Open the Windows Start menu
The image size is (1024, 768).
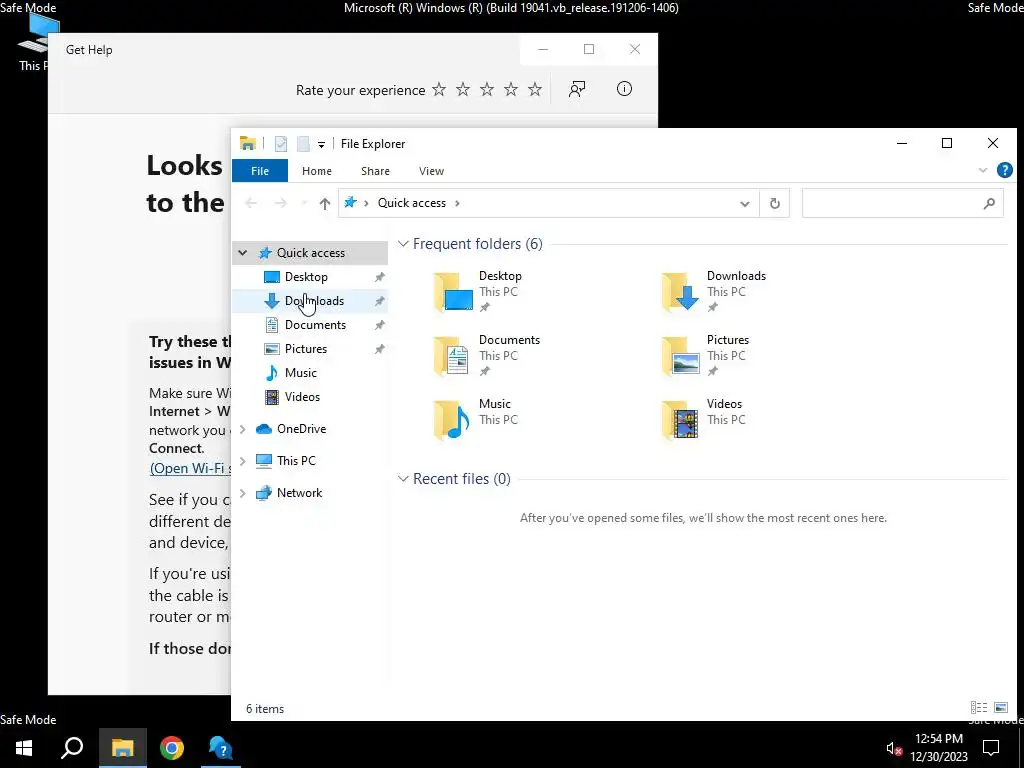point(24,748)
